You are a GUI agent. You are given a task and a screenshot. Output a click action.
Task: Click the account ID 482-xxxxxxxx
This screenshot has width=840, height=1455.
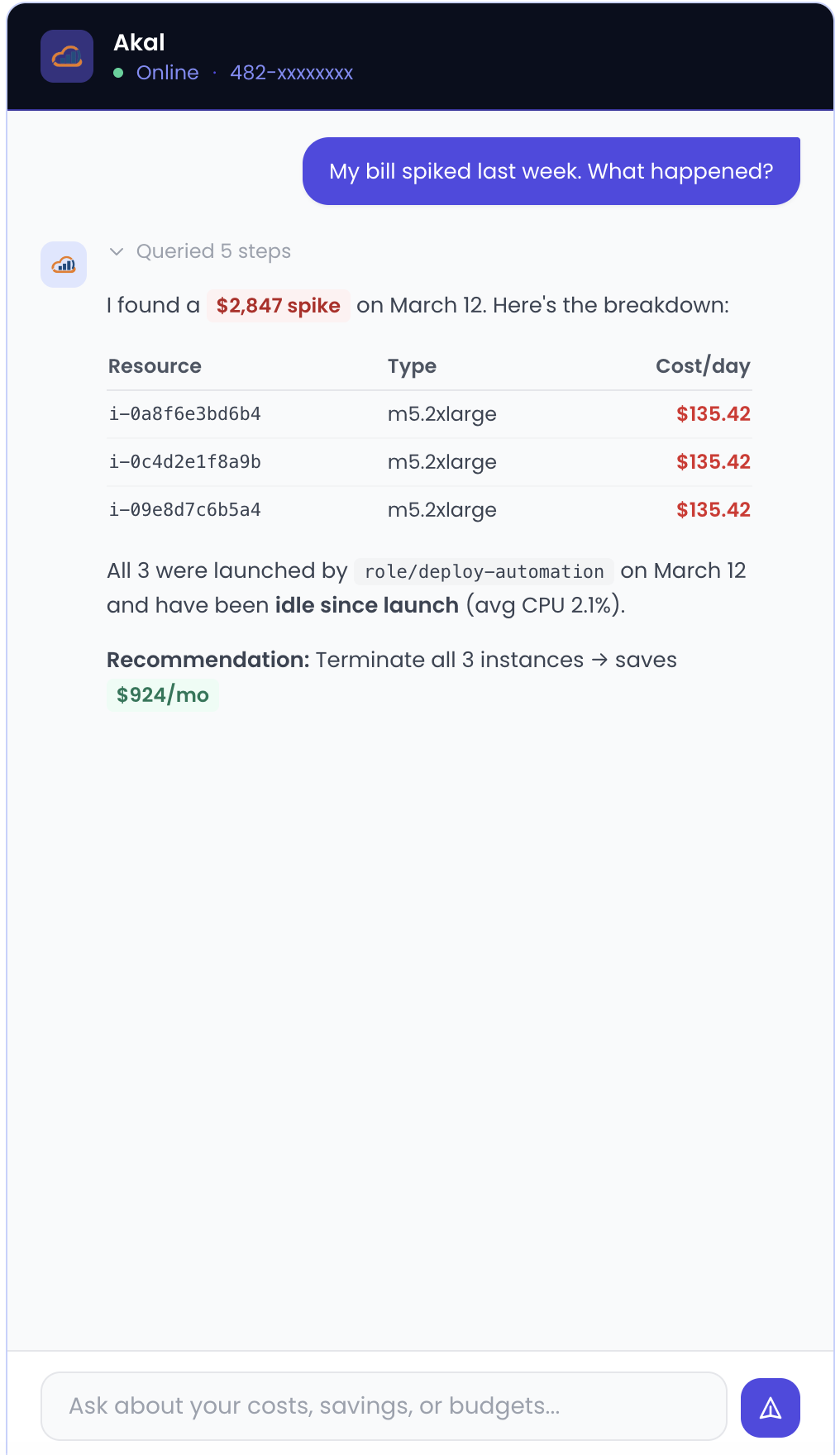tap(291, 73)
